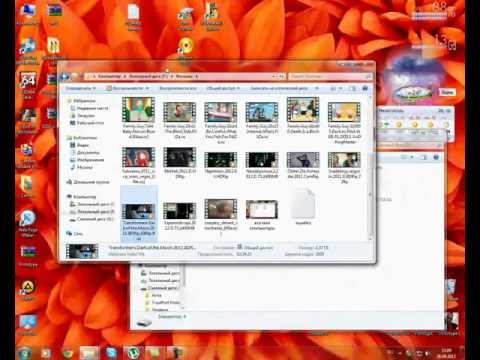Open Explorer help with the question-mark icon
Screen dimensions: 480x360
point(365,88)
